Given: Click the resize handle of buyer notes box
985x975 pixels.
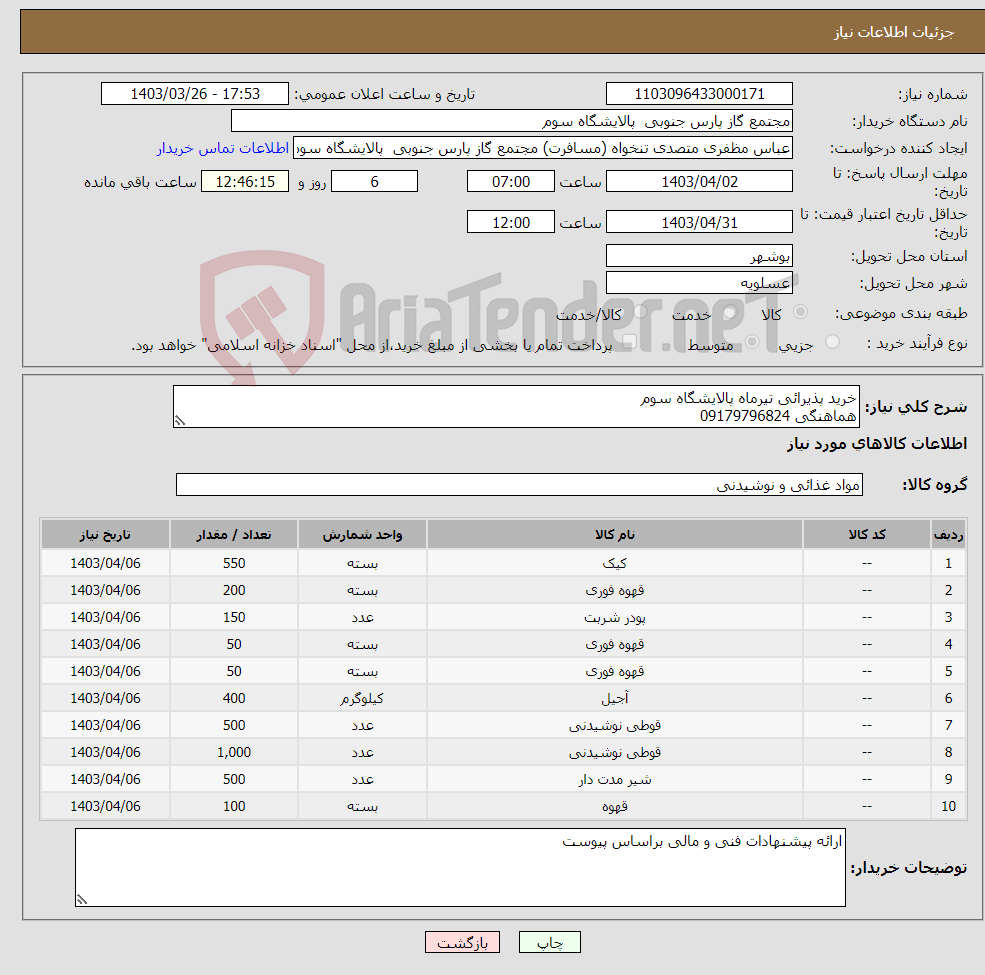Looking at the screenshot, I should (82, 900).
